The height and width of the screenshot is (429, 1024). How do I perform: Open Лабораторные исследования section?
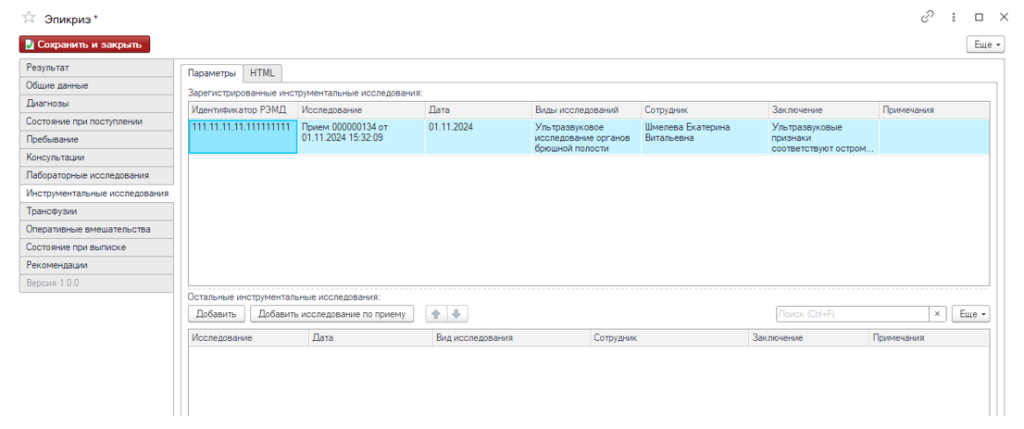click(x=97, y=176)
